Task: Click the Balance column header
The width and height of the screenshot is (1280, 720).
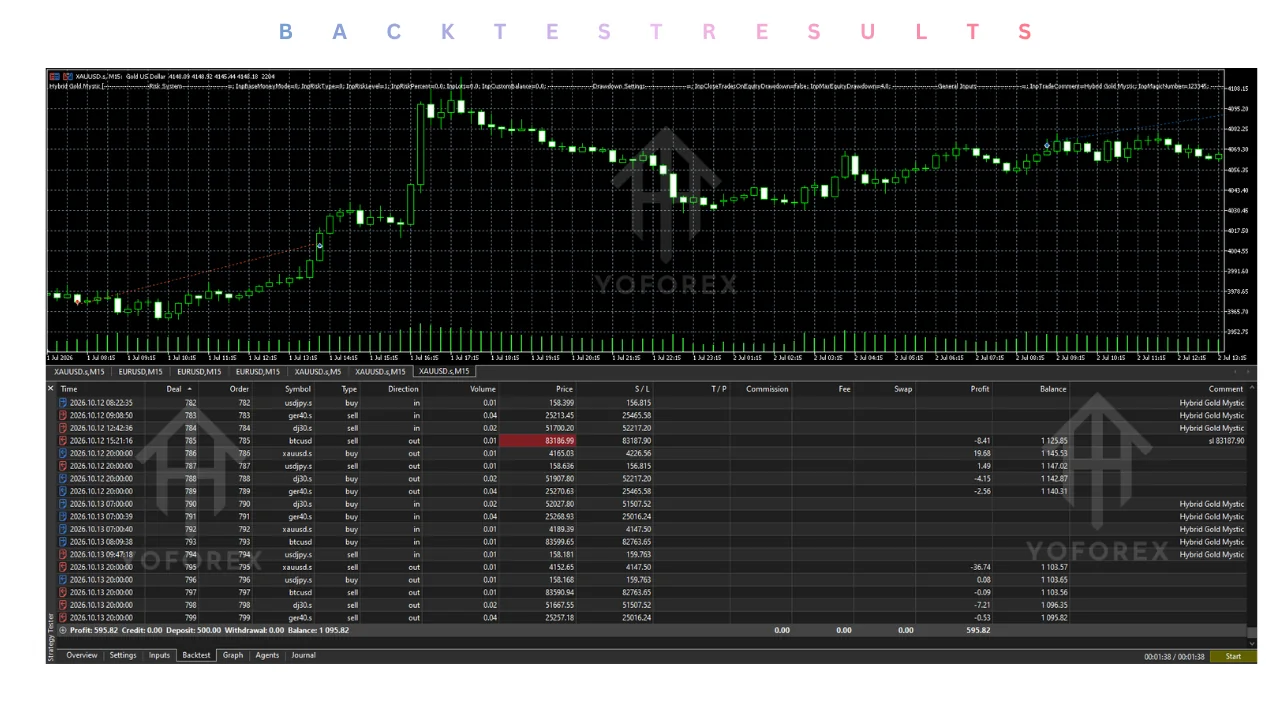Action: click(x=1053, y=389)
